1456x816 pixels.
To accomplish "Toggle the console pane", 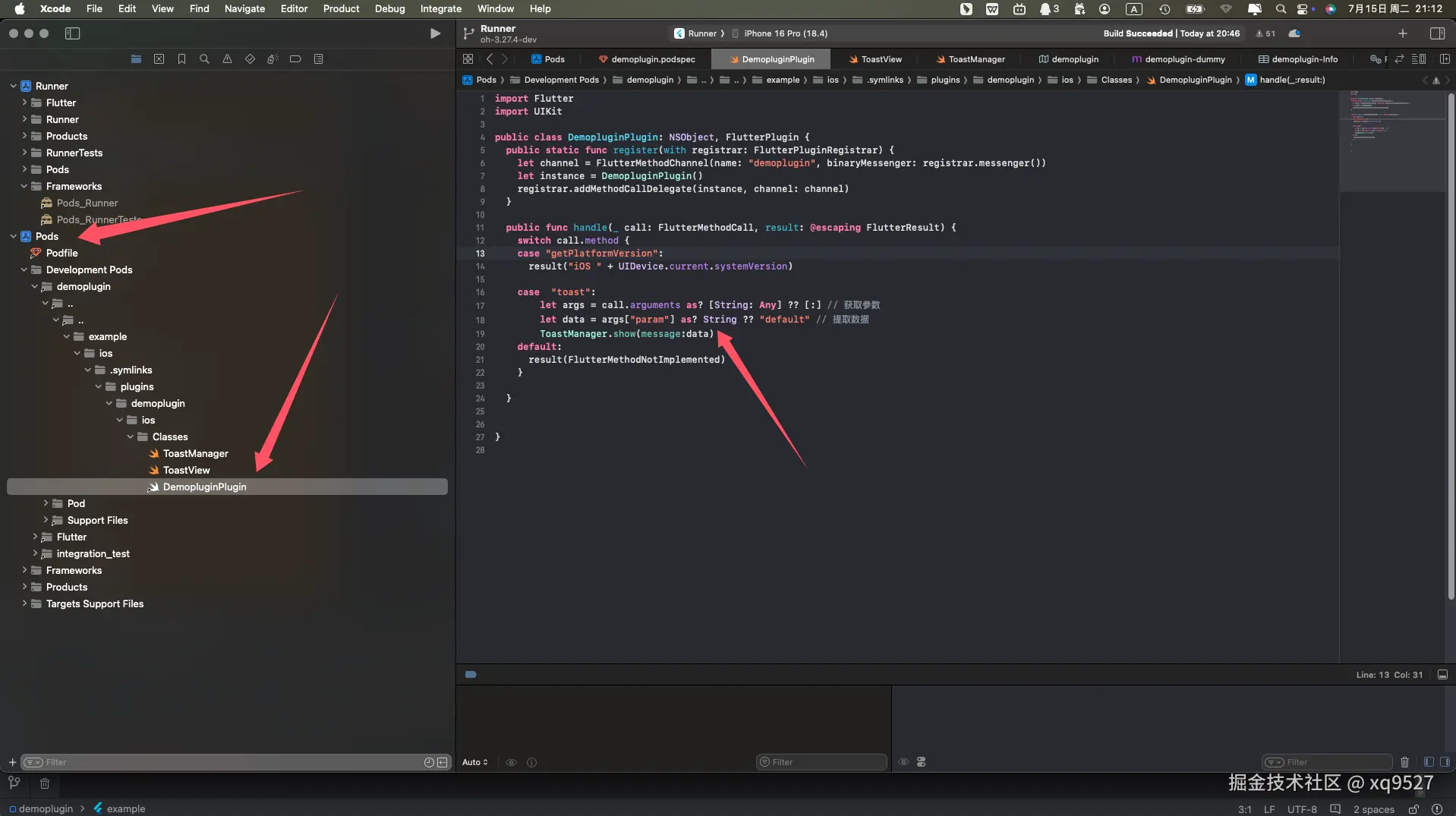I will point(1444,762).
